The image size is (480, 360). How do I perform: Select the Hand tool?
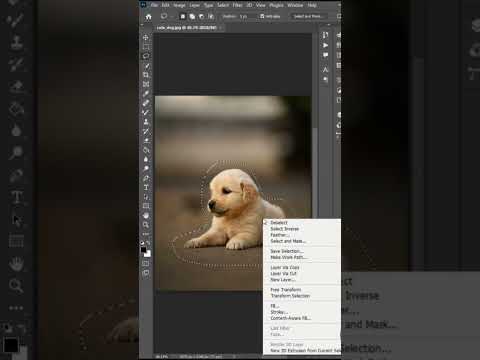[146, 215]
